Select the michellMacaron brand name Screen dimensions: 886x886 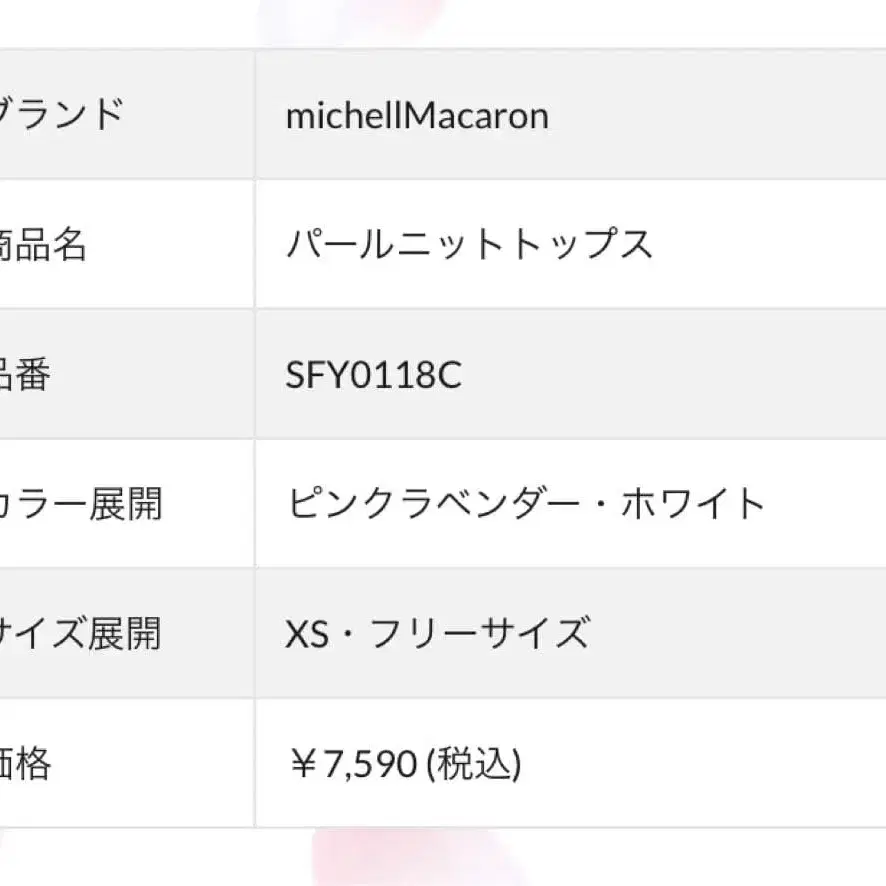(417, 116)
